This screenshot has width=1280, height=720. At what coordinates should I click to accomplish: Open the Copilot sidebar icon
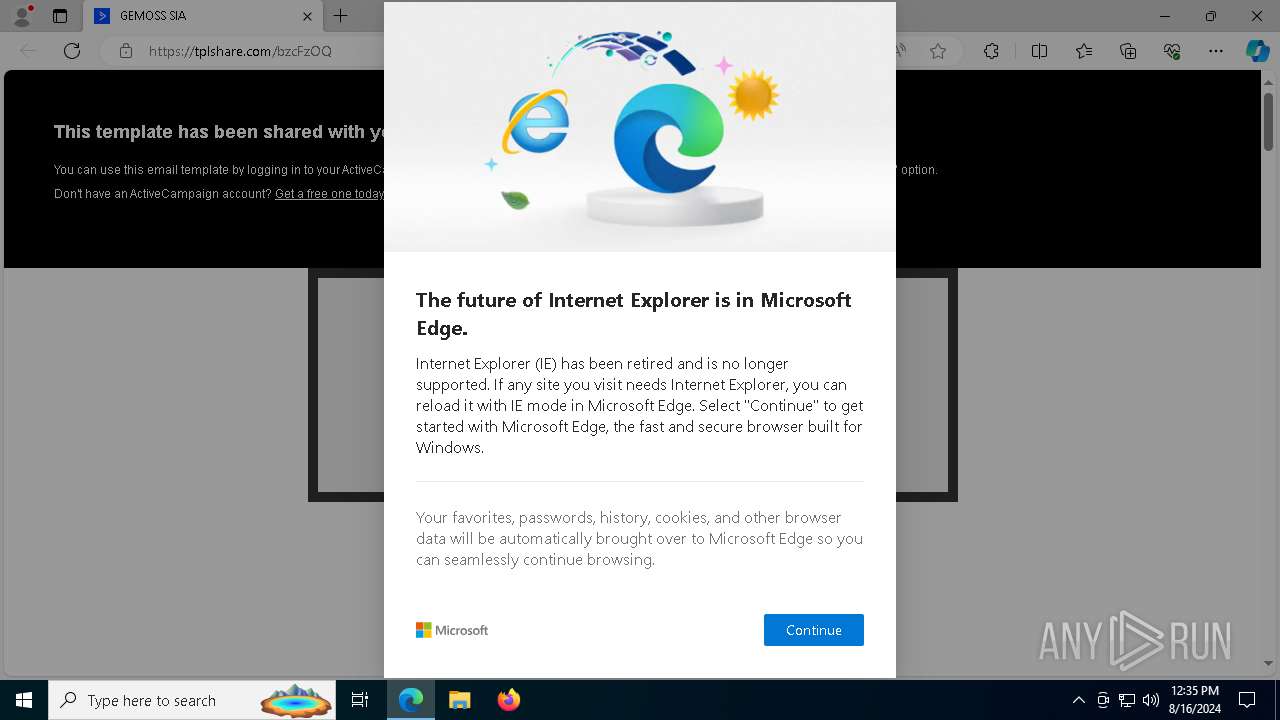click(x=1257, y=51)
